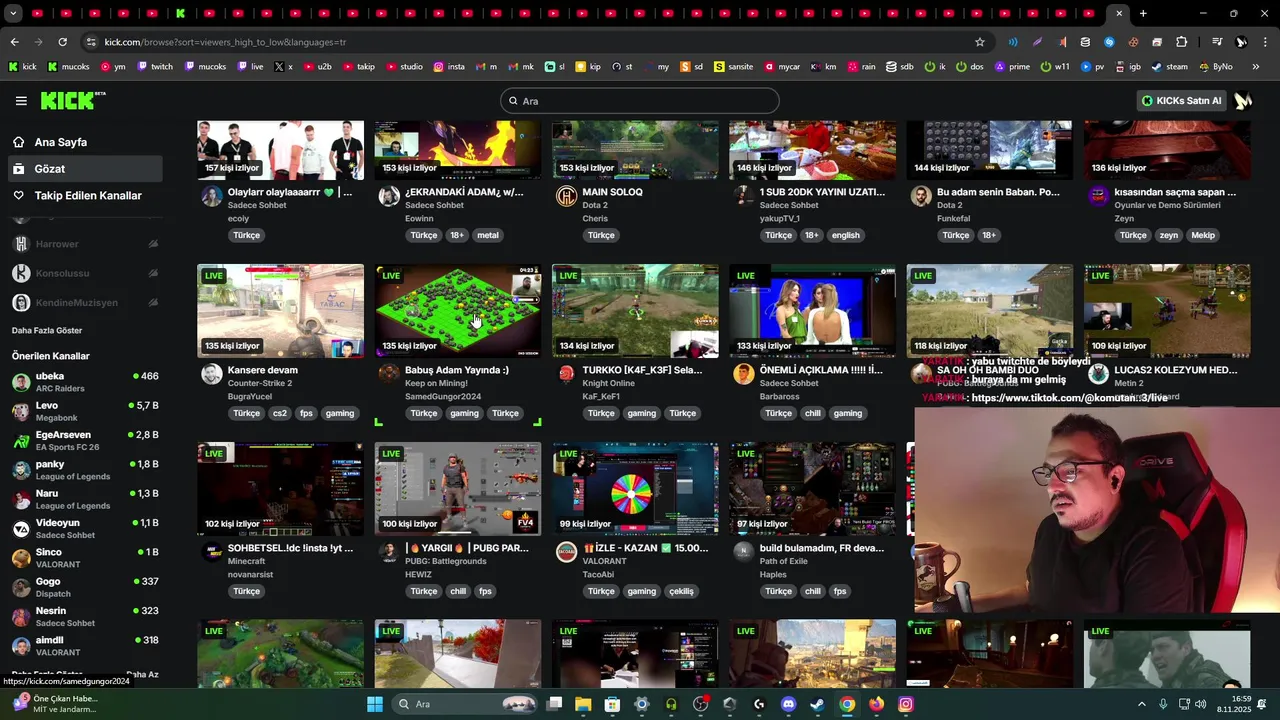Click the taskbar volume icon
The width and height of the screenshot is (1280, 720).
point(1200,704)
